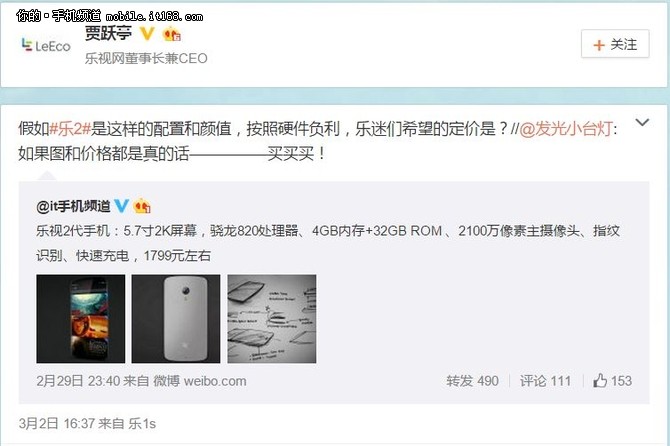670x446 pixels.
Task: Open the @发光小台灯 user mention
Action: (566, 129)
